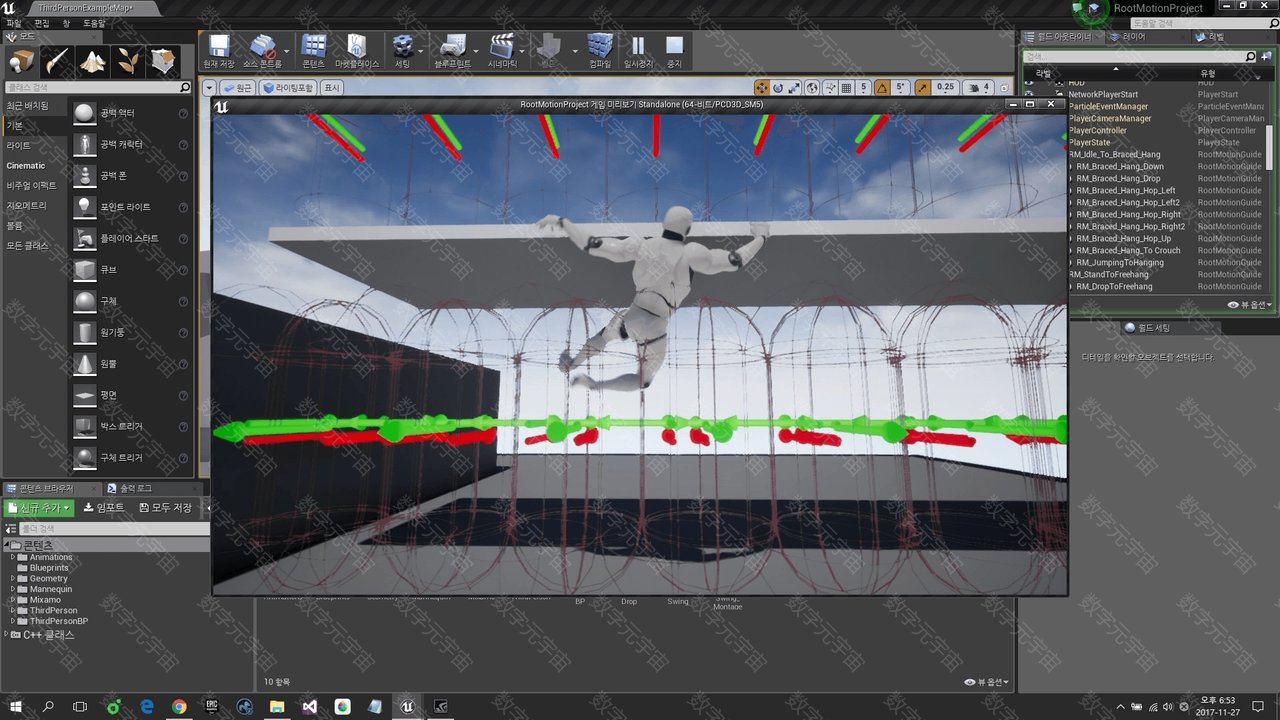Click the 임포트 button
1280x720 pixels.
point(104,508)
